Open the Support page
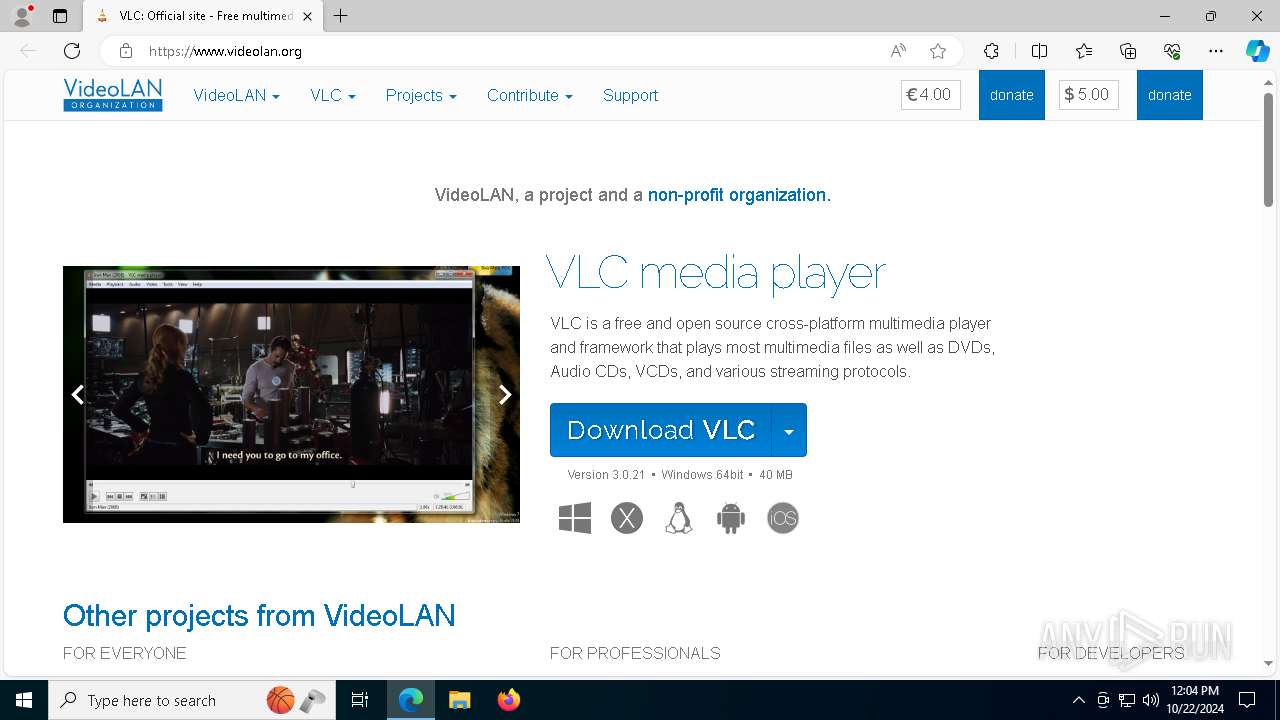1280x720 pixels. tap(630, 96)
